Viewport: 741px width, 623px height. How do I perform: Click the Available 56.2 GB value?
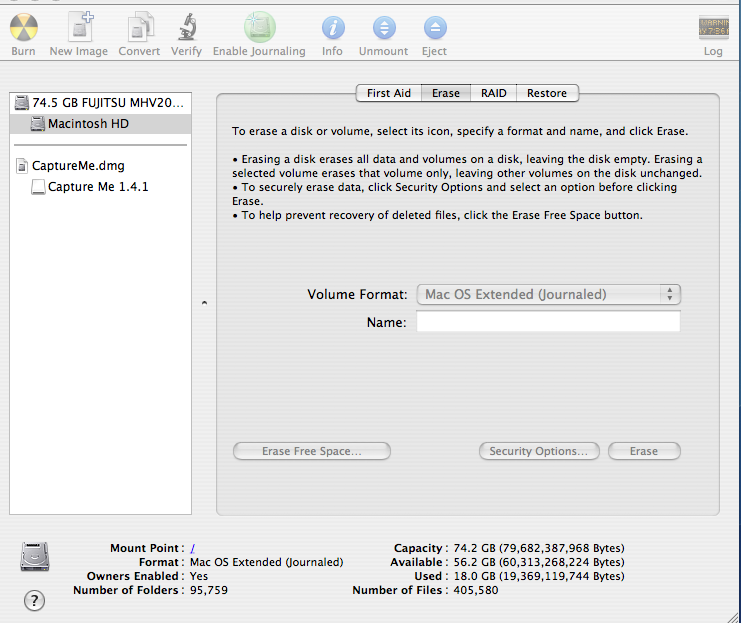pos(539,562)
